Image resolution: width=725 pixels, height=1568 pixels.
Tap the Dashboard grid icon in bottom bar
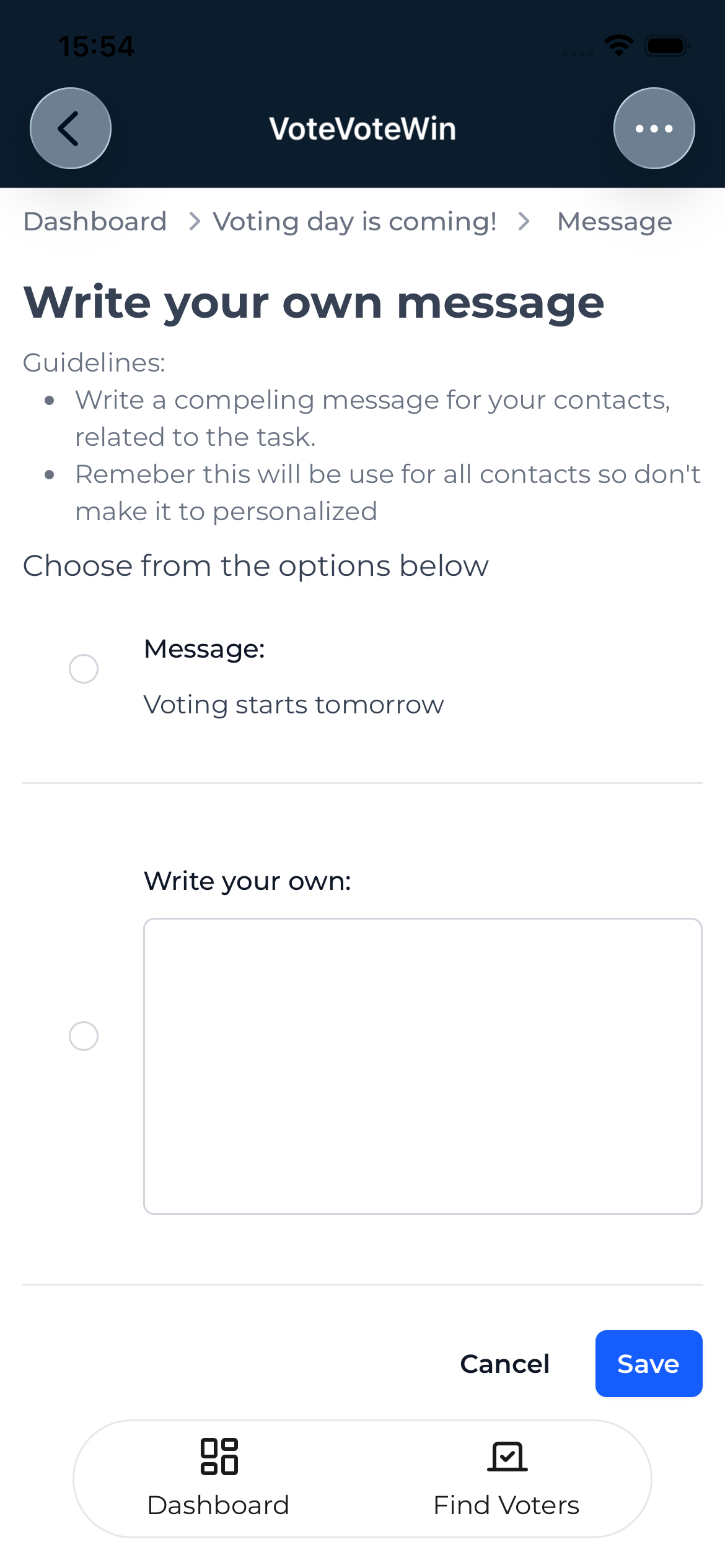tap(219, 1456)
